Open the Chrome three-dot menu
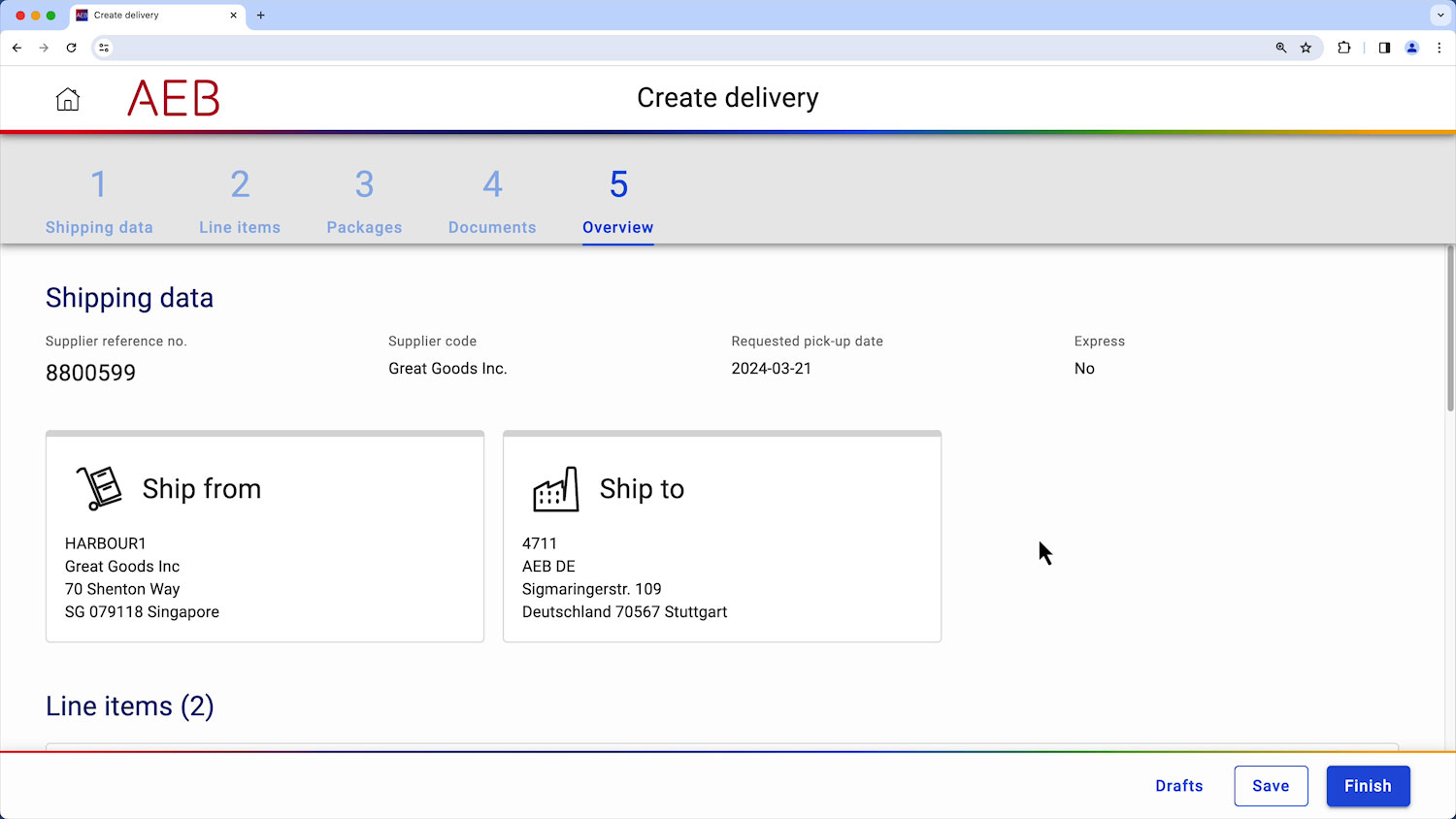Viewport: 1456px width, 819px height. (1439, 47)
